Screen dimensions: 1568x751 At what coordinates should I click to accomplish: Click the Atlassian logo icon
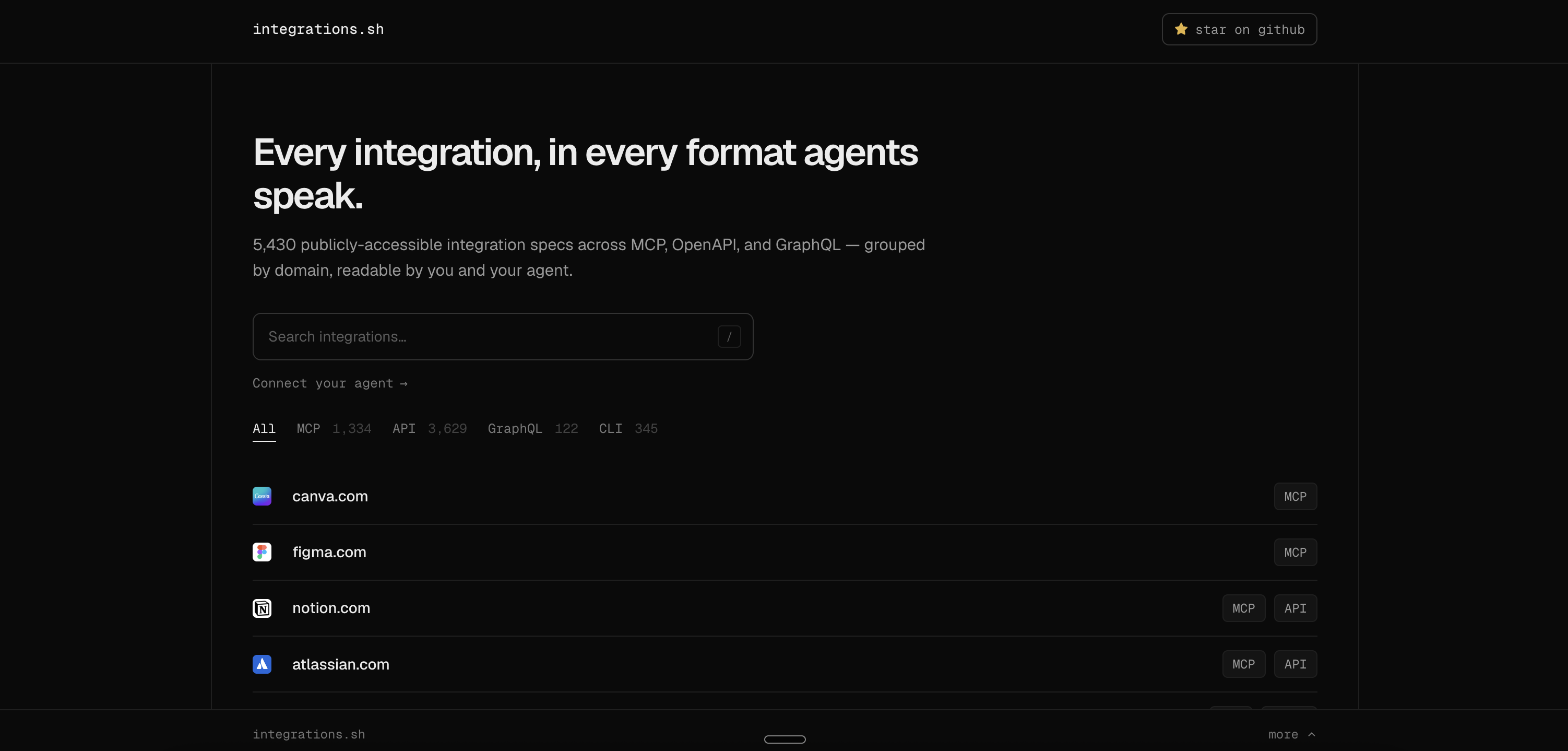[262, 664]
